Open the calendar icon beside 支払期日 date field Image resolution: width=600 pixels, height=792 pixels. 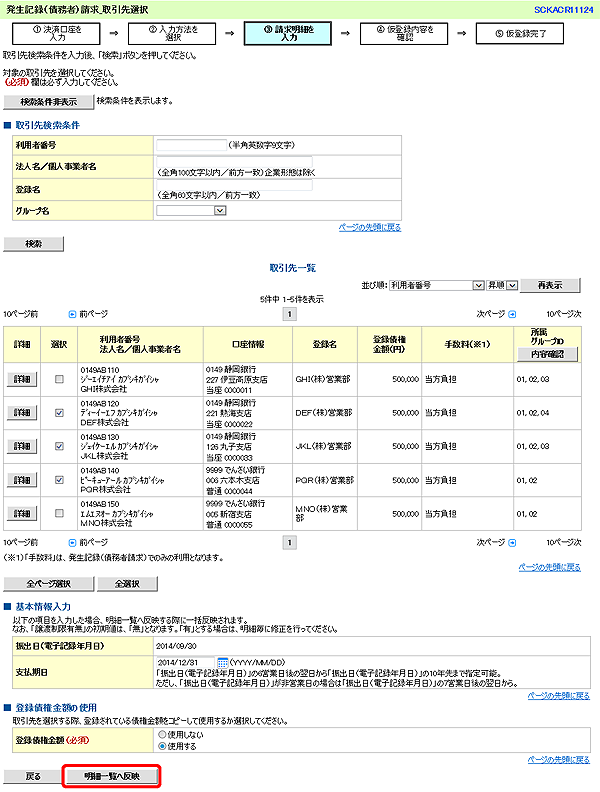click(222, 662)
